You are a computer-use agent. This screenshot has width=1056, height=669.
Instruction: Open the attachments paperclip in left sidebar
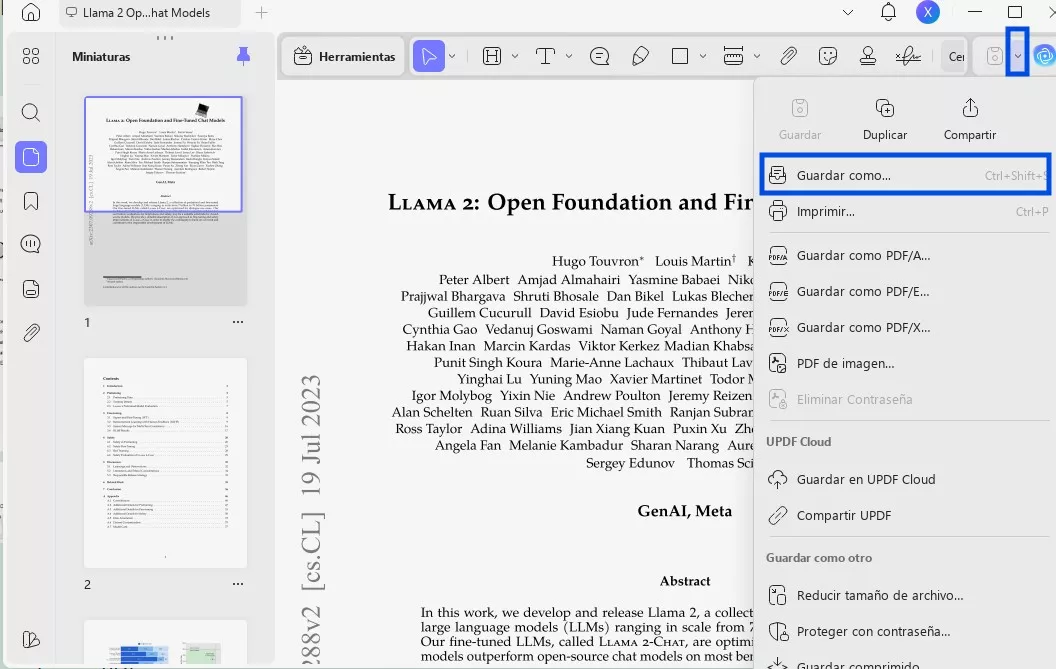[x=31, y=333]
